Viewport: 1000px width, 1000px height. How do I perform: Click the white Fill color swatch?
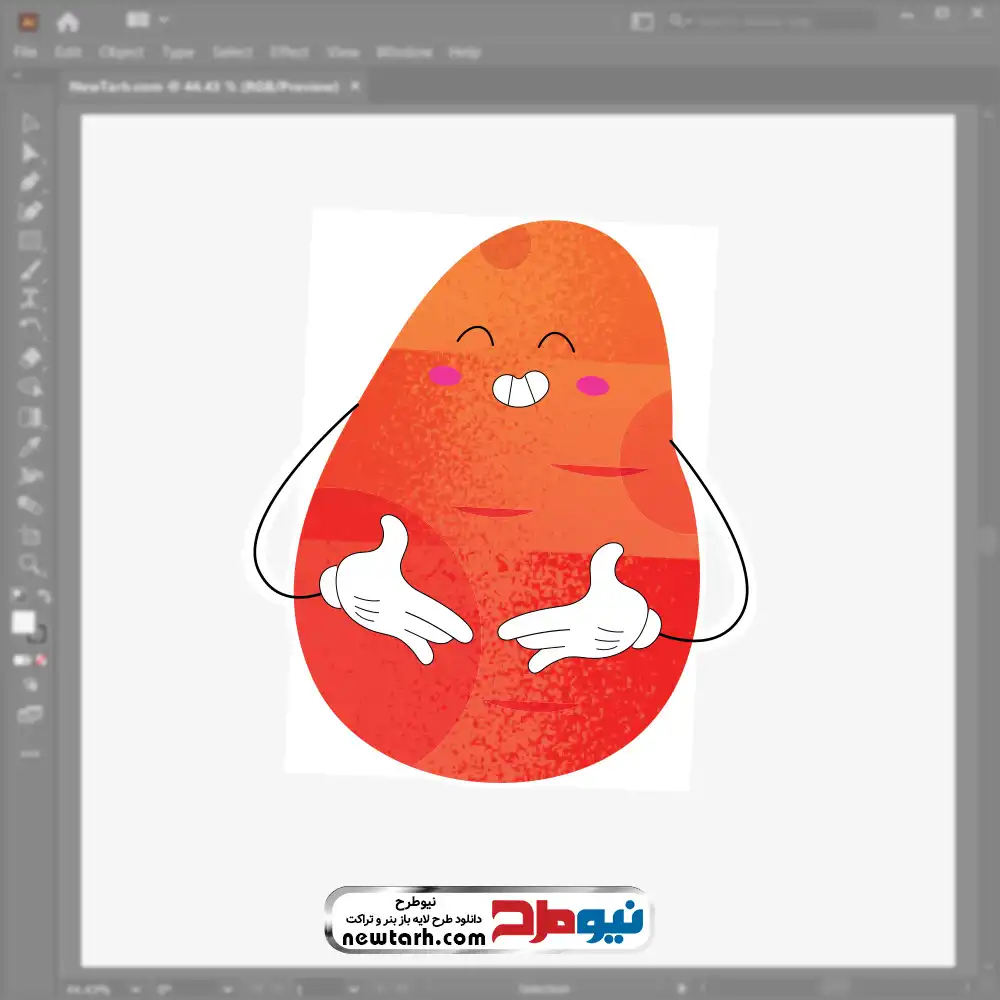coord(23,623)
